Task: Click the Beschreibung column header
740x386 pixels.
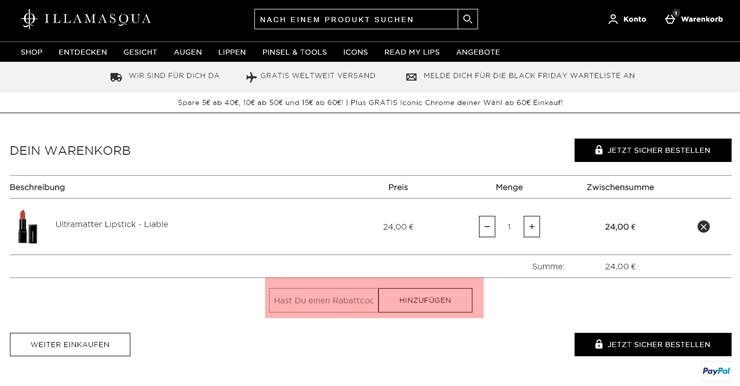Action: pos(37,187)
